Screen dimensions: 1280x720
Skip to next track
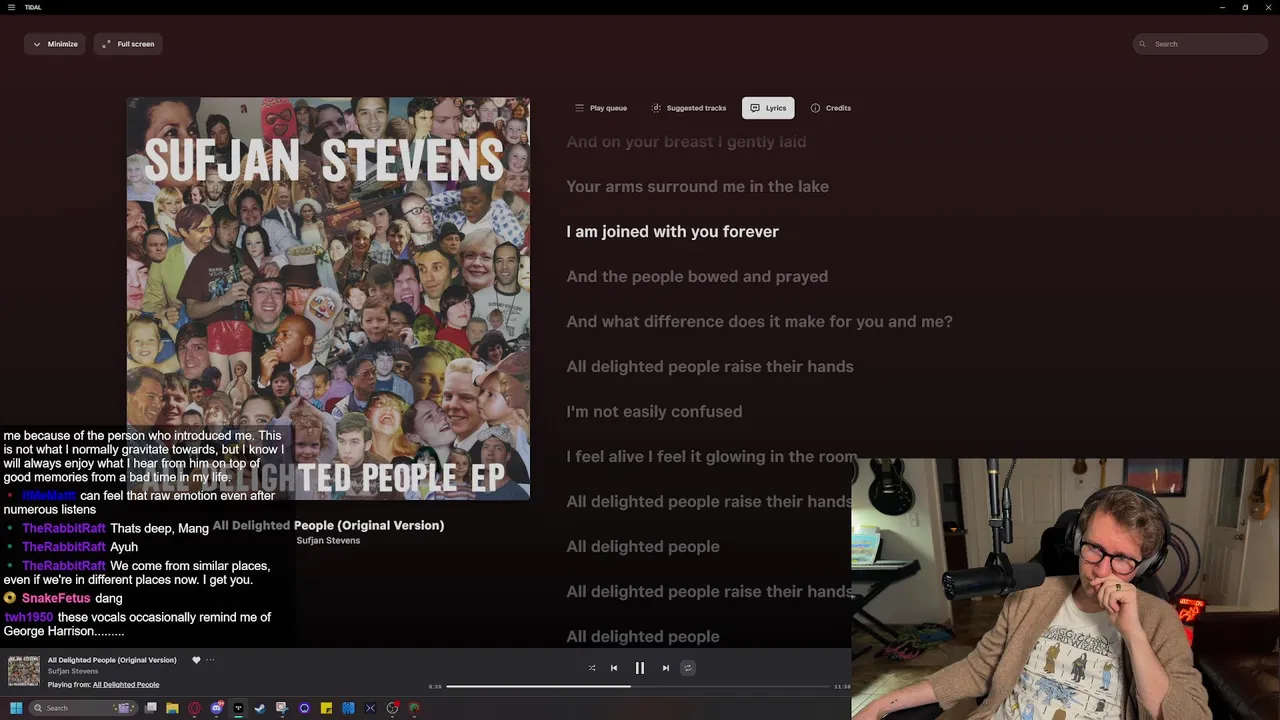point(666,668)
